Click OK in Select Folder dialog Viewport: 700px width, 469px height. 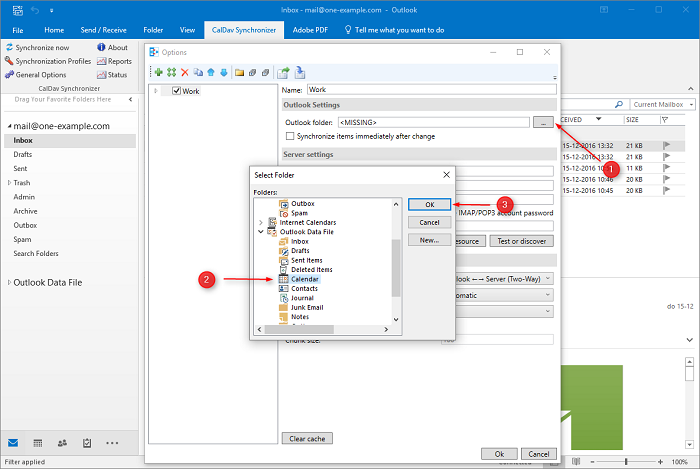coord(429,204)
